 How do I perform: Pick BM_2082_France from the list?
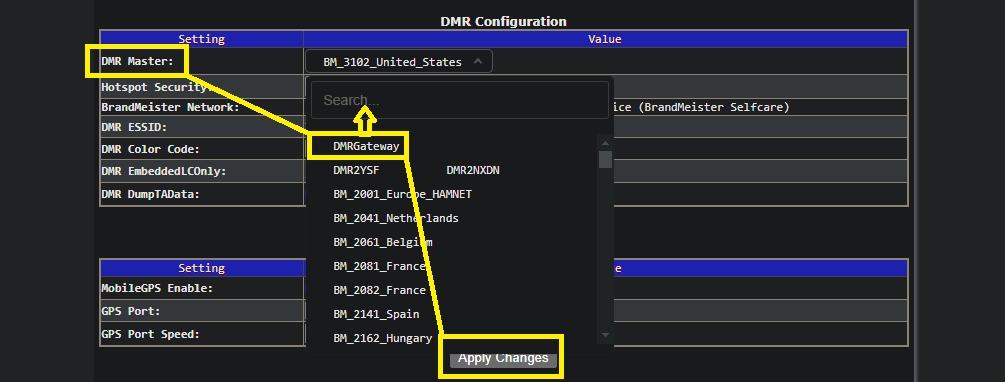coord(379,290)
